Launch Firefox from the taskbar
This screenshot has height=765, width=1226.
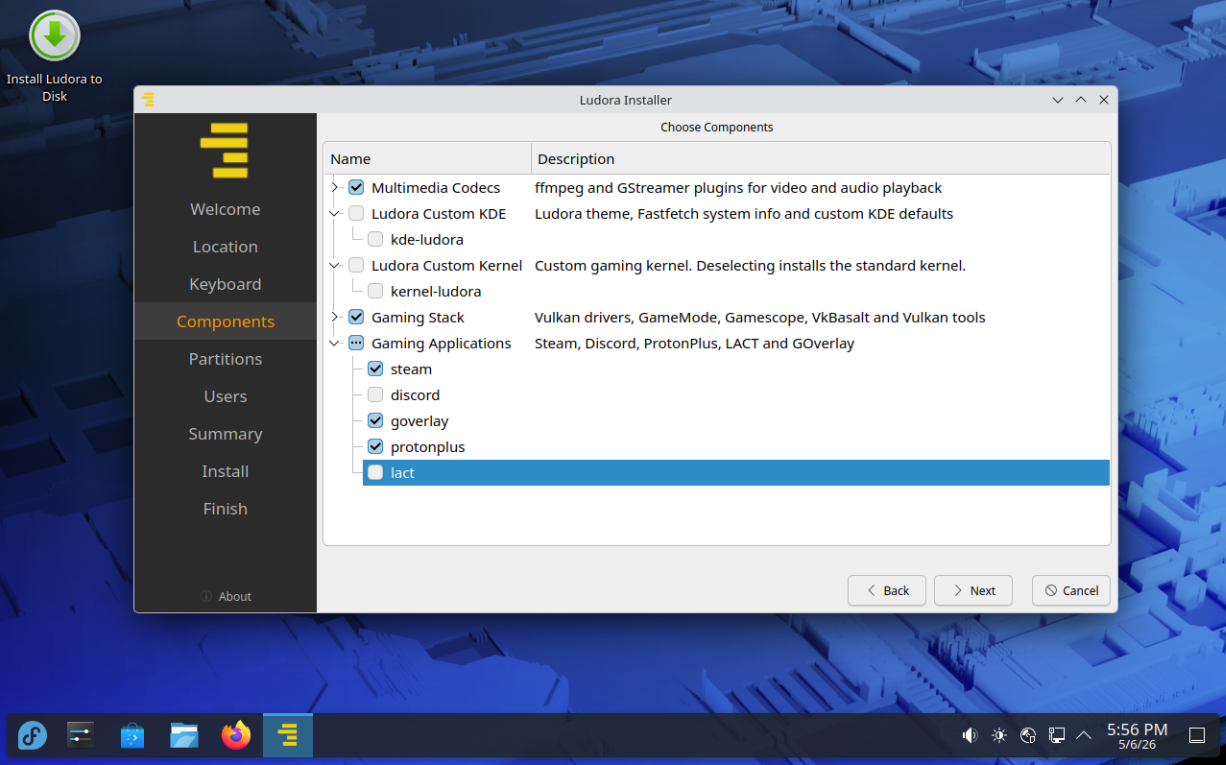click(236, 736)
